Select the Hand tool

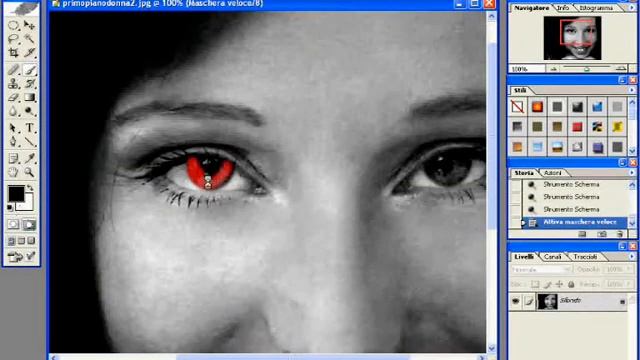click(x=13, y=172)
